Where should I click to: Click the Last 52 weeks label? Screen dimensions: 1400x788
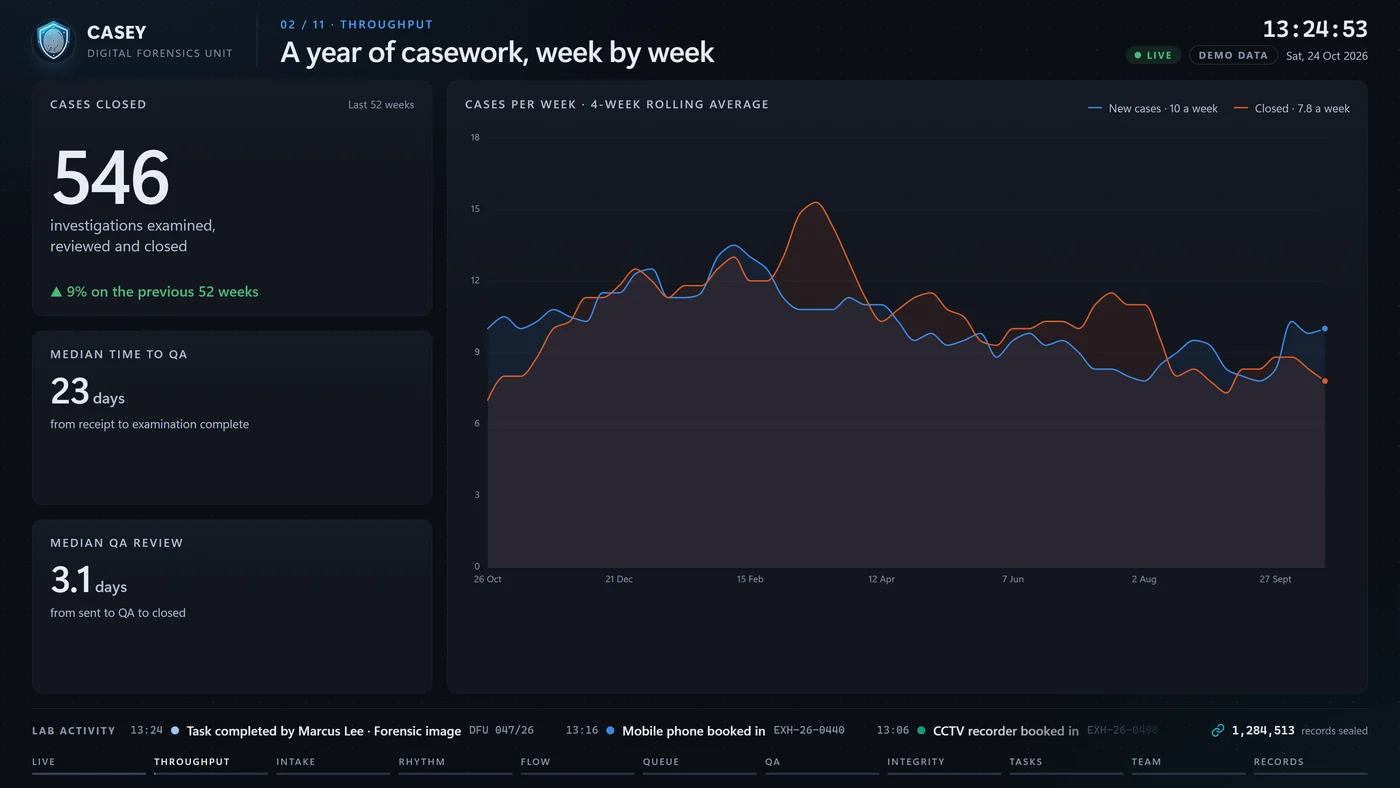tap(381, 105)
